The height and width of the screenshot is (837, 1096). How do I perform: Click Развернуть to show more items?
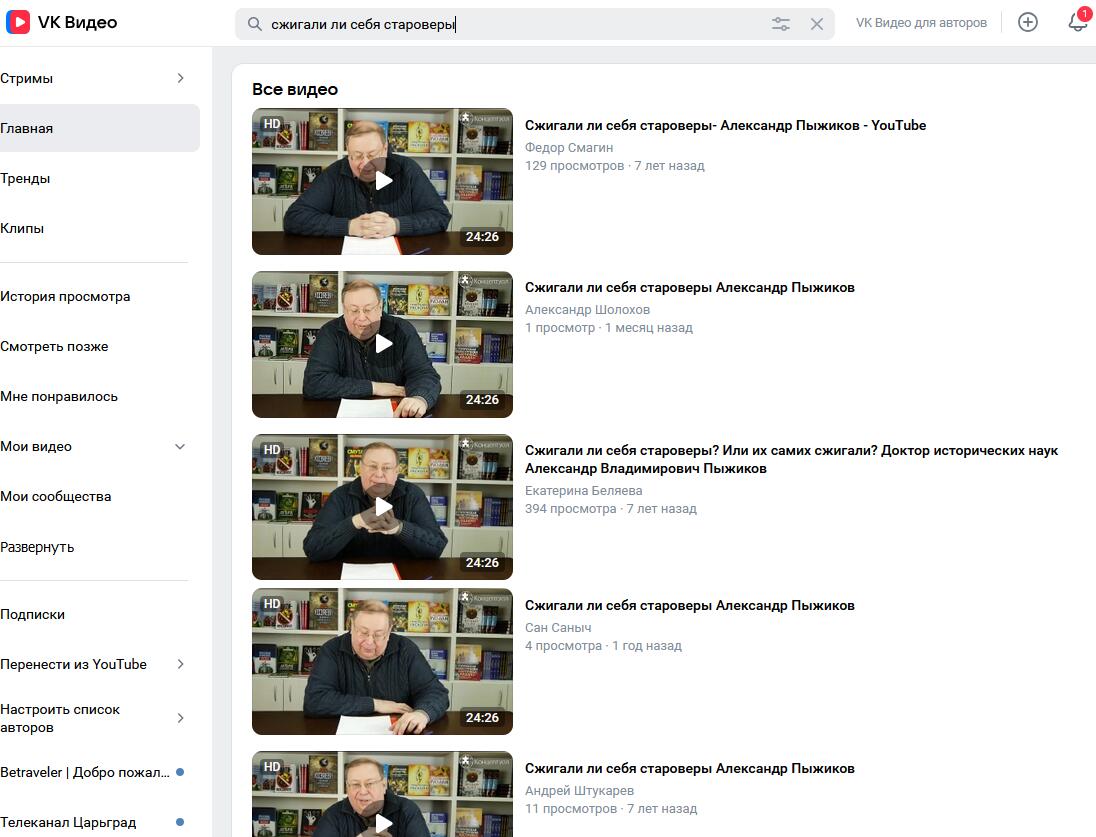click(x=37, y=547)
